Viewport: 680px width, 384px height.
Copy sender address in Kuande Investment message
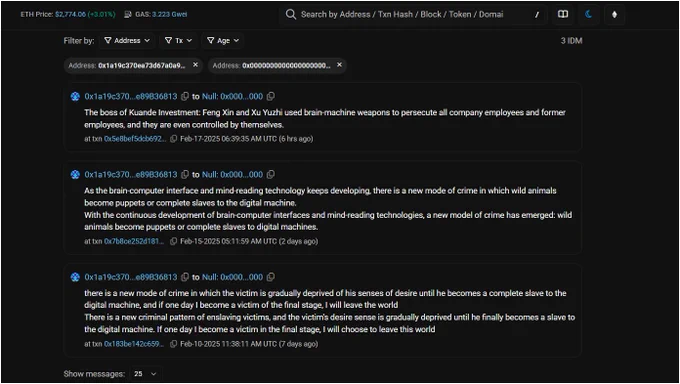click(x=185, y=96)
